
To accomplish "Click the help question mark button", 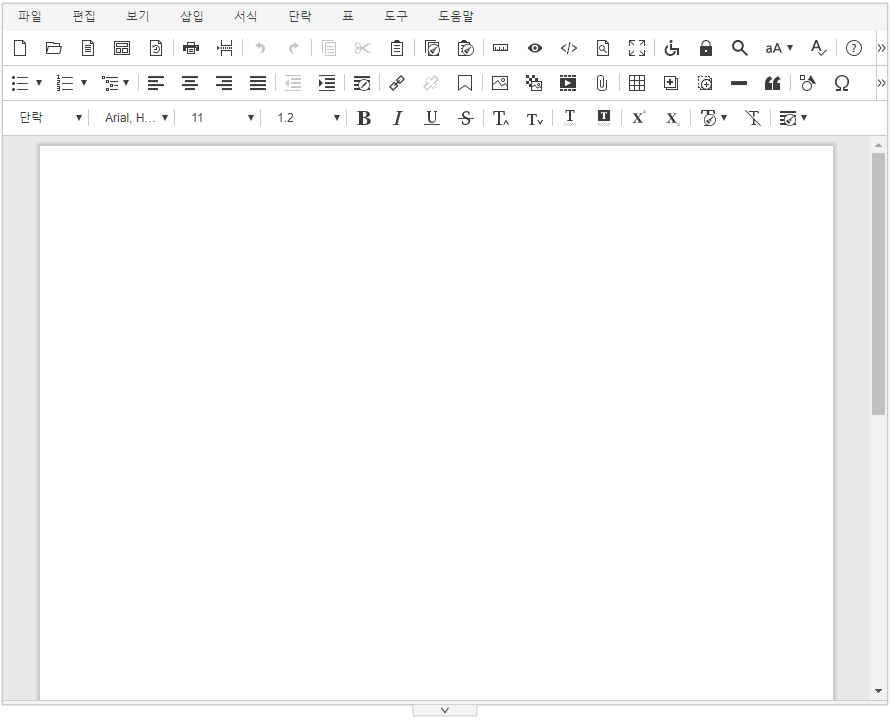I will (854, 48).
